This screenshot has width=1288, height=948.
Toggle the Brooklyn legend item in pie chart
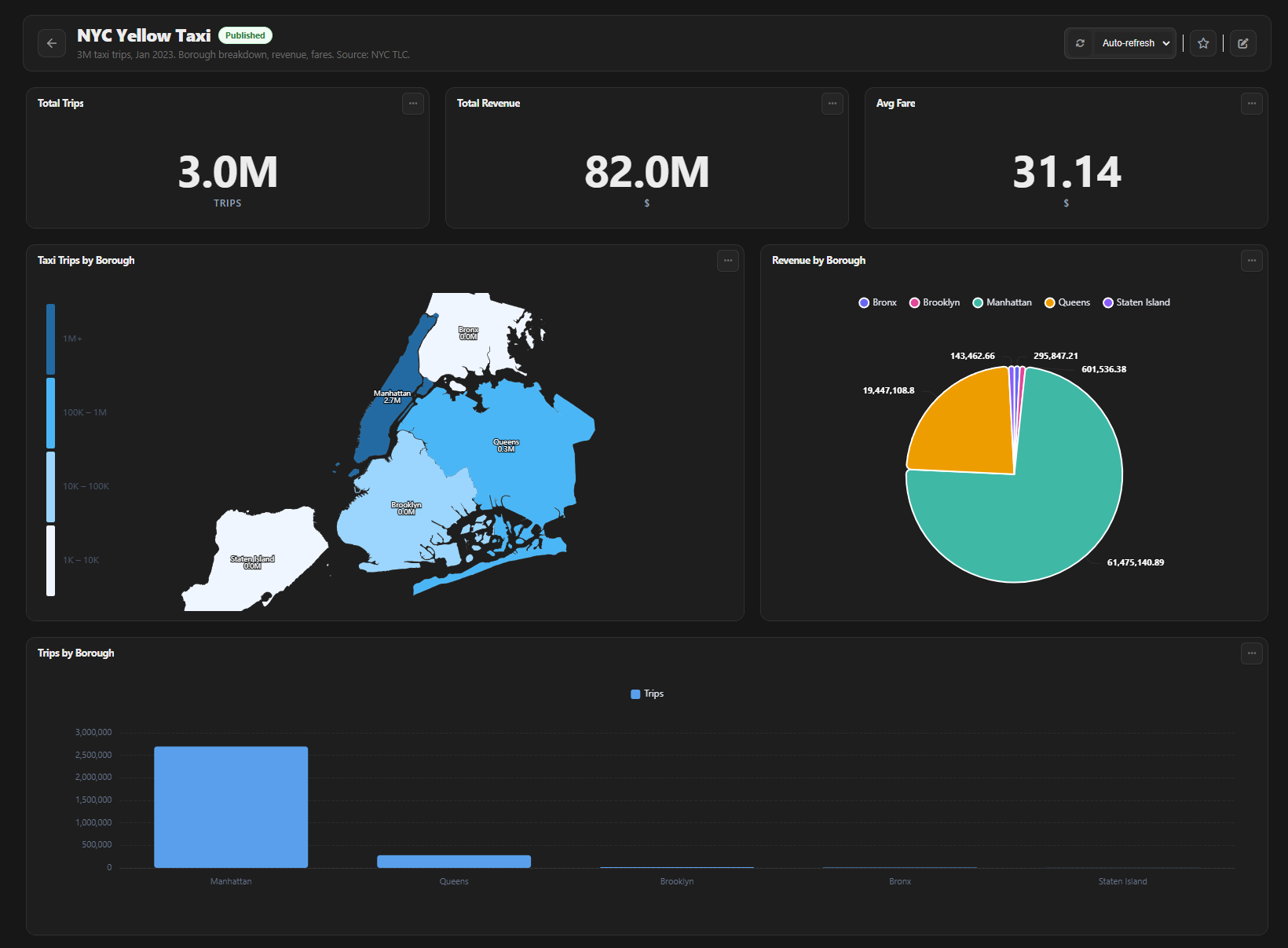click(x=935, y=302)
